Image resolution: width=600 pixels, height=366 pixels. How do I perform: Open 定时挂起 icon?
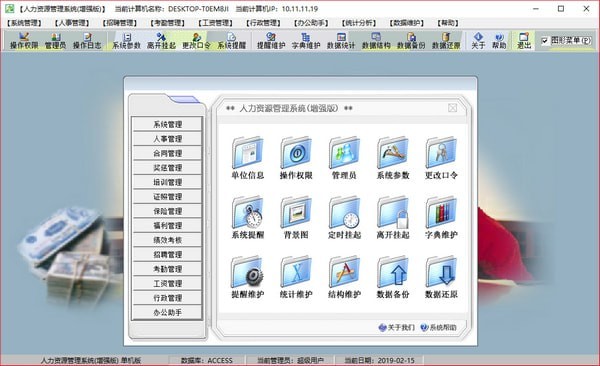(344, 217)
